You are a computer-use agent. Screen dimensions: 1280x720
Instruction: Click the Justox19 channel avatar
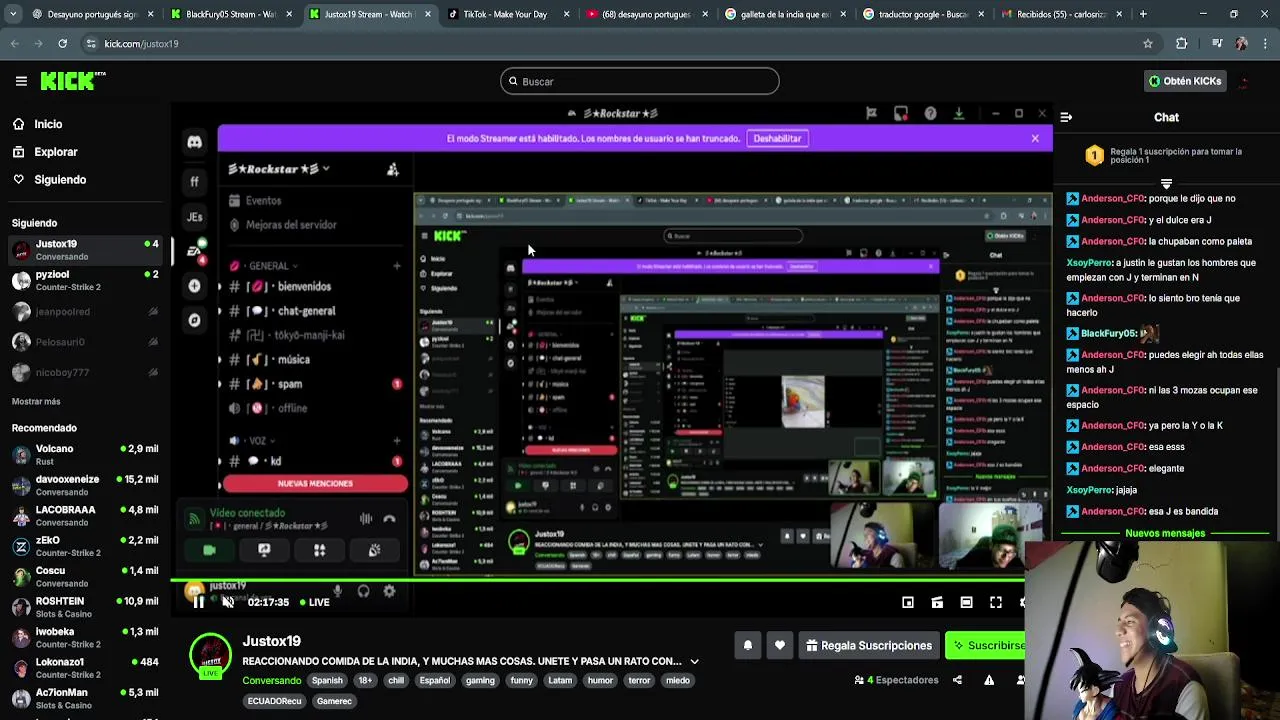pyautogui.click(x=211, y=656)
